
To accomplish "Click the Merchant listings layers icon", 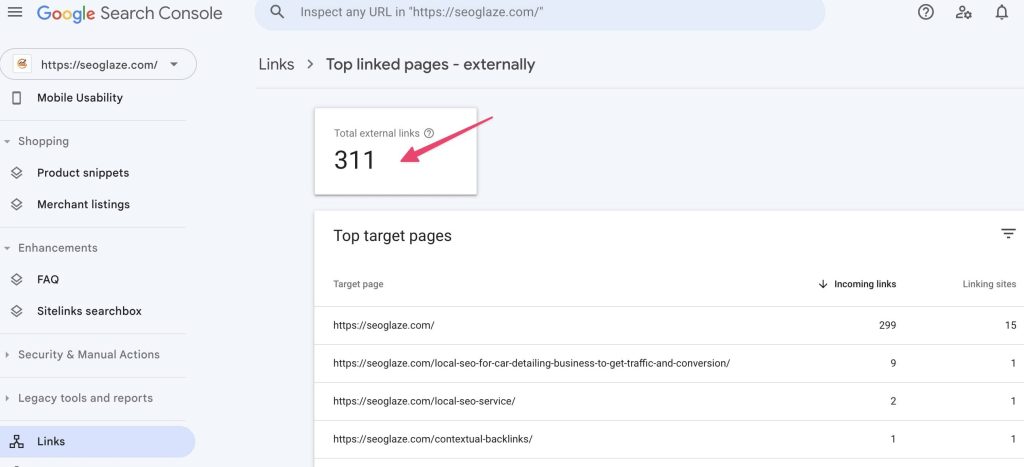I will pyautogui.click(x=17, y=204).
